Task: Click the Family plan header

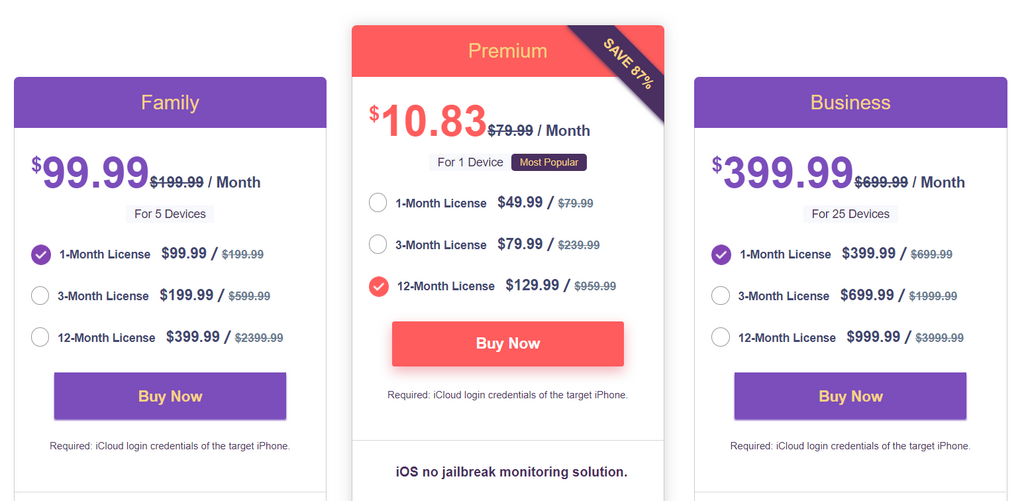Action: point(170,103)
